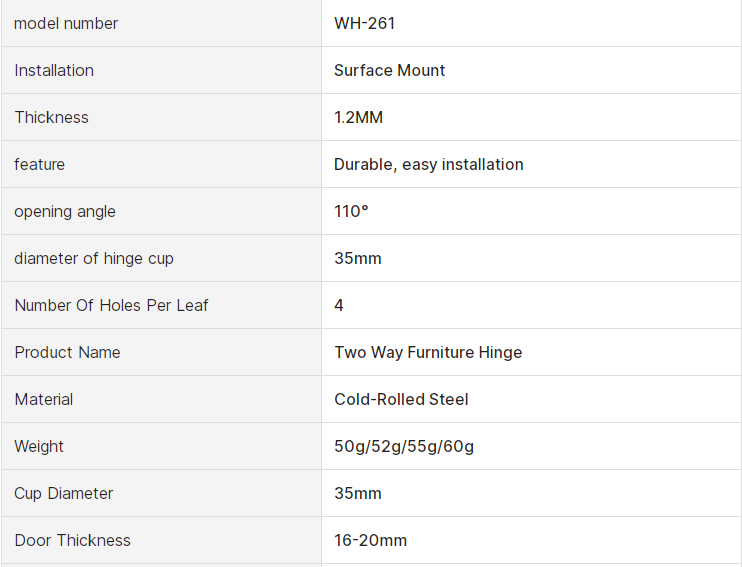Click the Installation row label
Viewport: 742px width, 567px height.
(54, 70)
